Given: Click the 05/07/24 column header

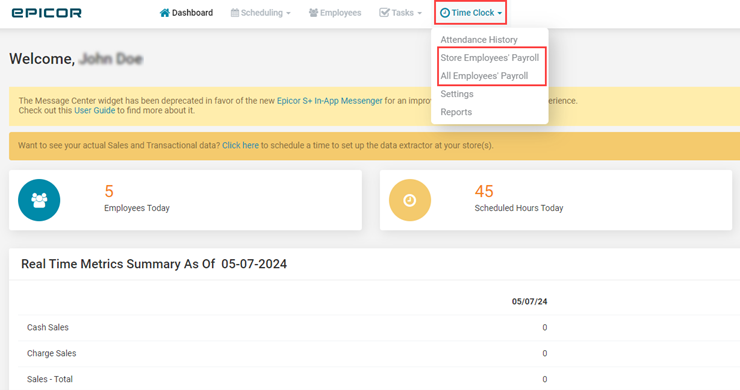Looking at the screenshot, I should point(530,301).
